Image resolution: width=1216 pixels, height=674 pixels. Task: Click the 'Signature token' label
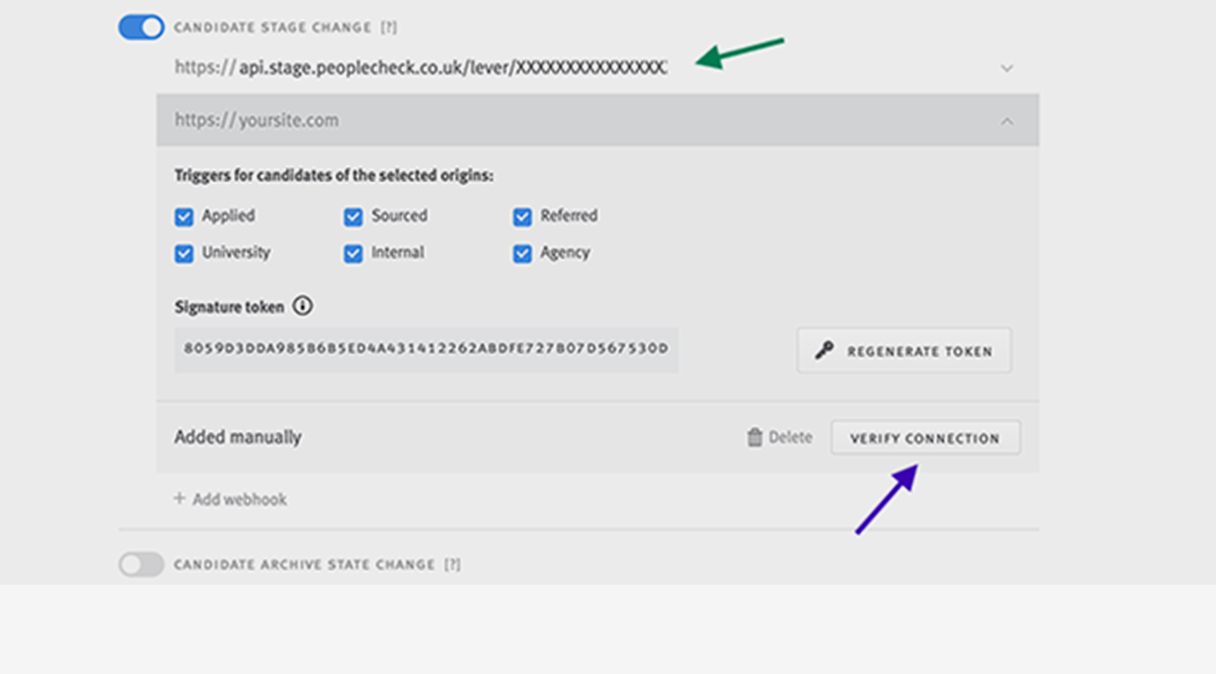pyautogui.click(x=229, y=307)
